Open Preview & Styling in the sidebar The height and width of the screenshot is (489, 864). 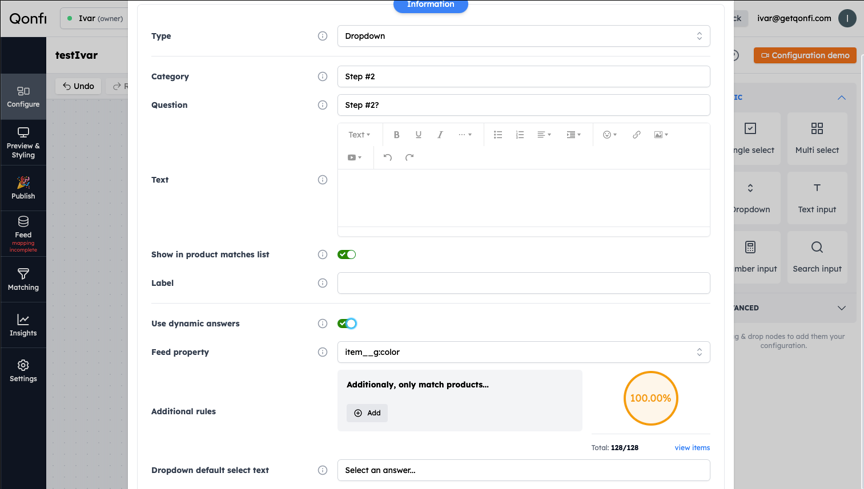point(23,143)
